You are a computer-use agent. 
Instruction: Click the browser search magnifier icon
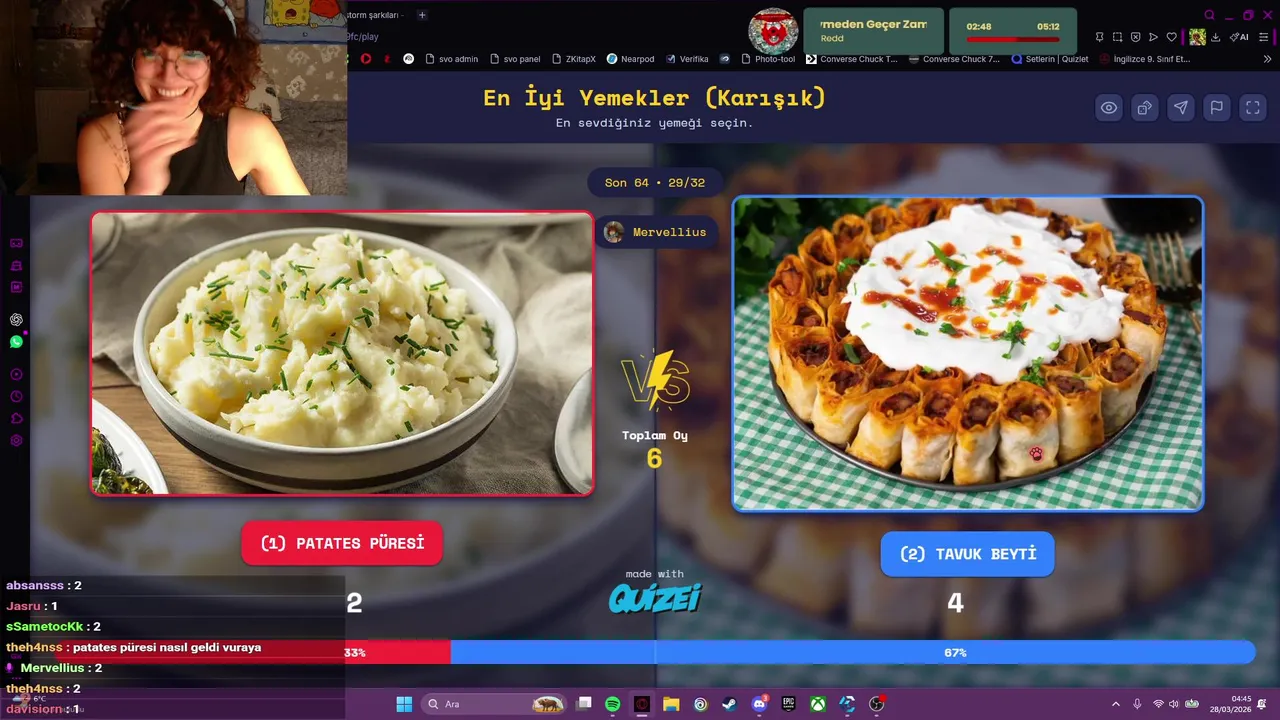pos(1209,15)
